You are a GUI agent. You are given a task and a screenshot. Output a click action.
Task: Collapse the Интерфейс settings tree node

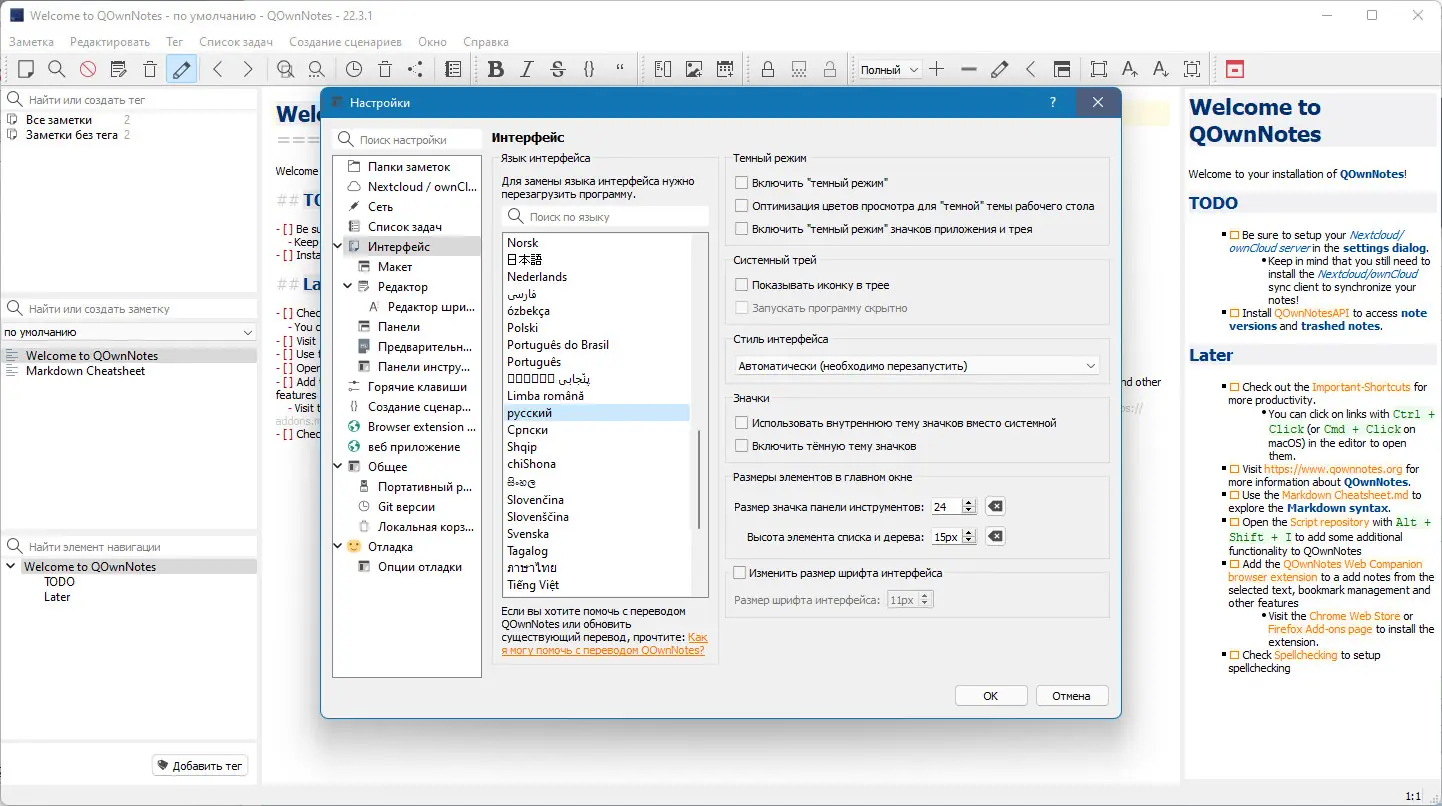[x=339, y=247]
